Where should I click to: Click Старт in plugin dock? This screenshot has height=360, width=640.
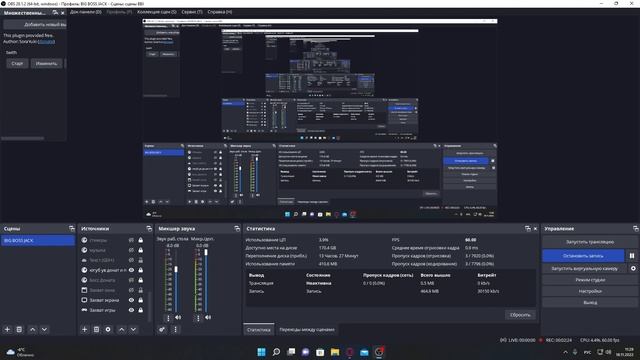click(x=17, y=63)
